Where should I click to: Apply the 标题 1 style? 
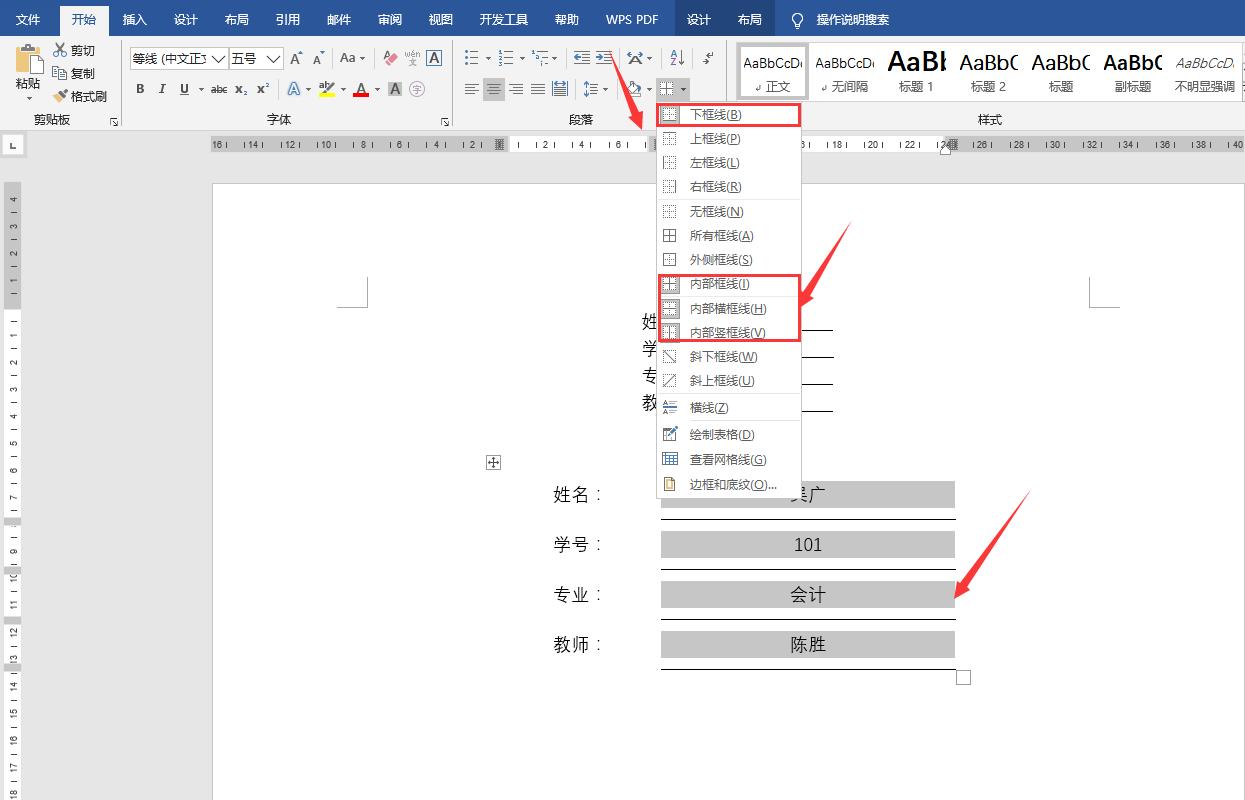click(916, 71)
